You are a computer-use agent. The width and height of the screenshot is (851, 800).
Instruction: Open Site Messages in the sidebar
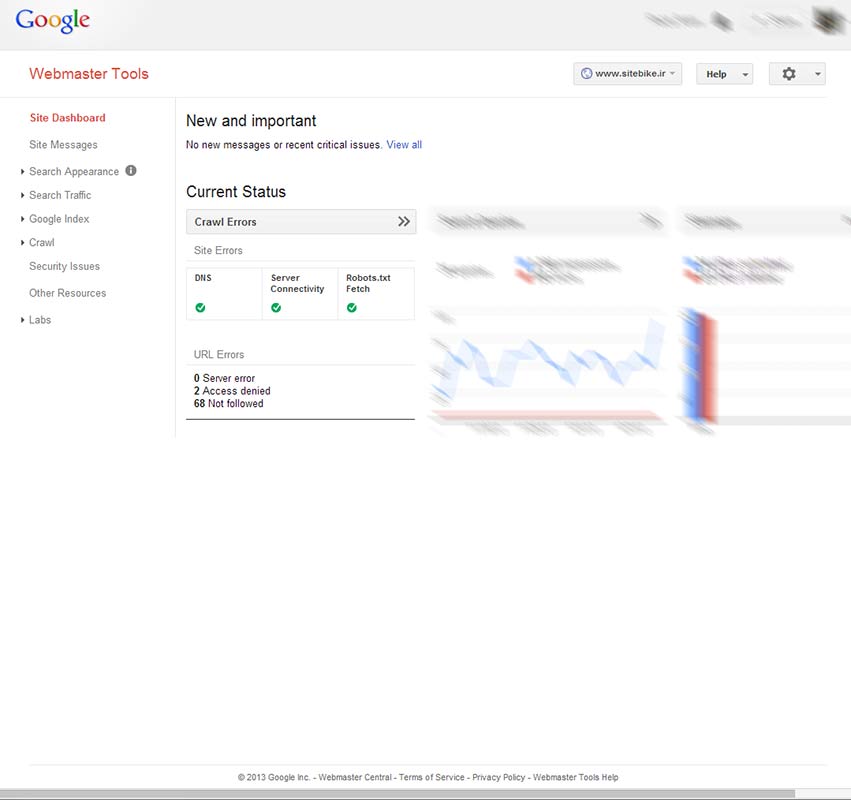[63, 145]
